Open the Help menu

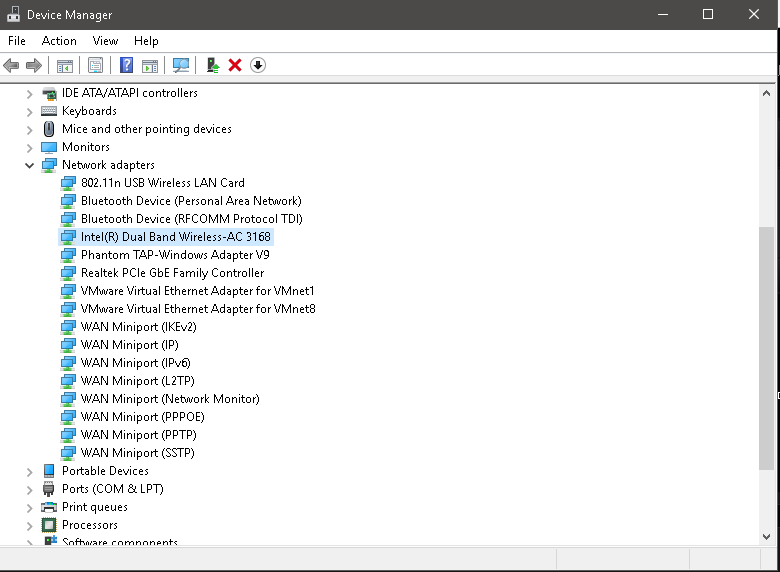click(146, 41)
